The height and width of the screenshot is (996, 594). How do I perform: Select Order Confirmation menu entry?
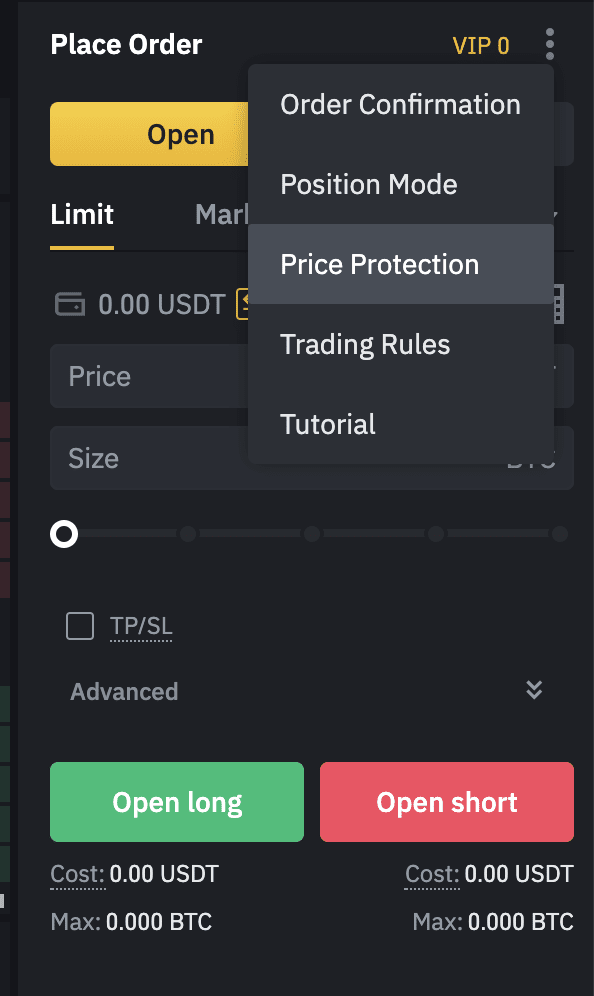click(401, 104)
